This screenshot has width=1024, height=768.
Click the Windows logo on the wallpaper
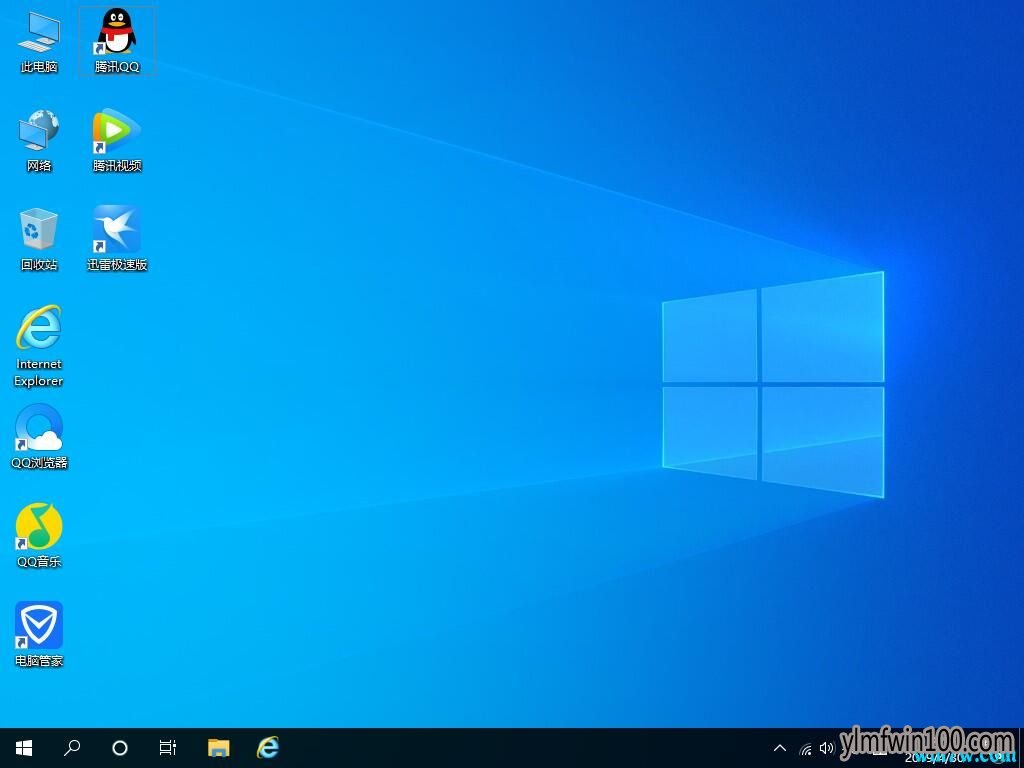tap(773, 385)
